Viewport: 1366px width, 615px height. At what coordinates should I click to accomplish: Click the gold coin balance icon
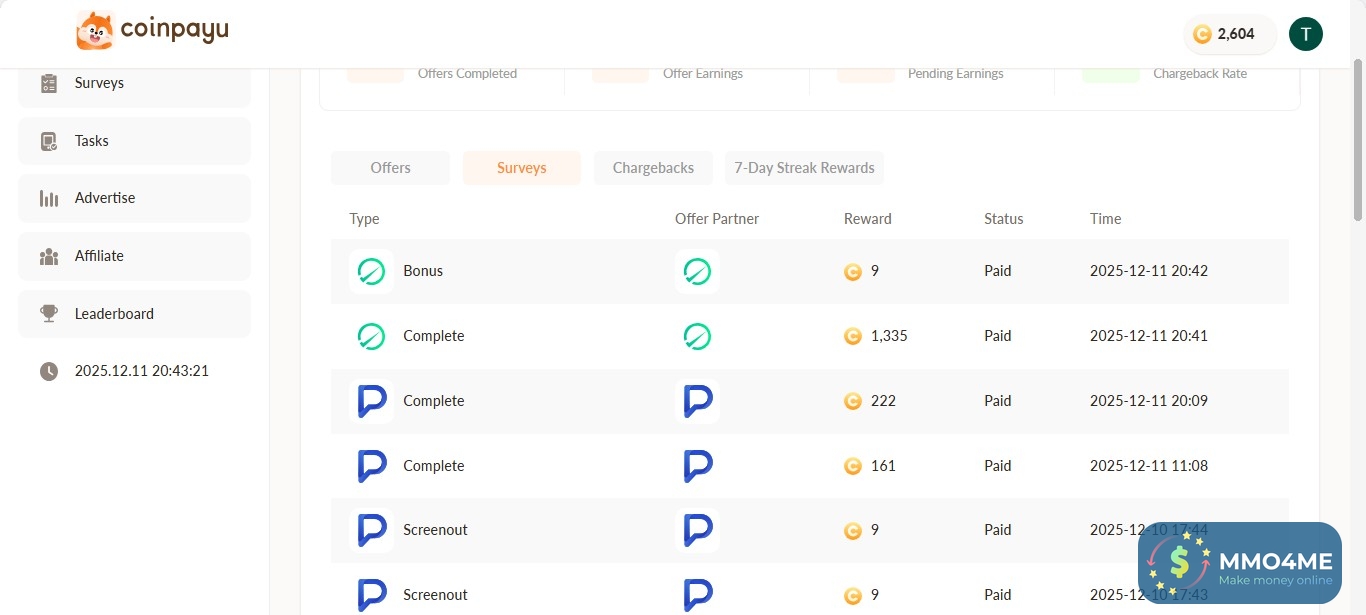1203,33
